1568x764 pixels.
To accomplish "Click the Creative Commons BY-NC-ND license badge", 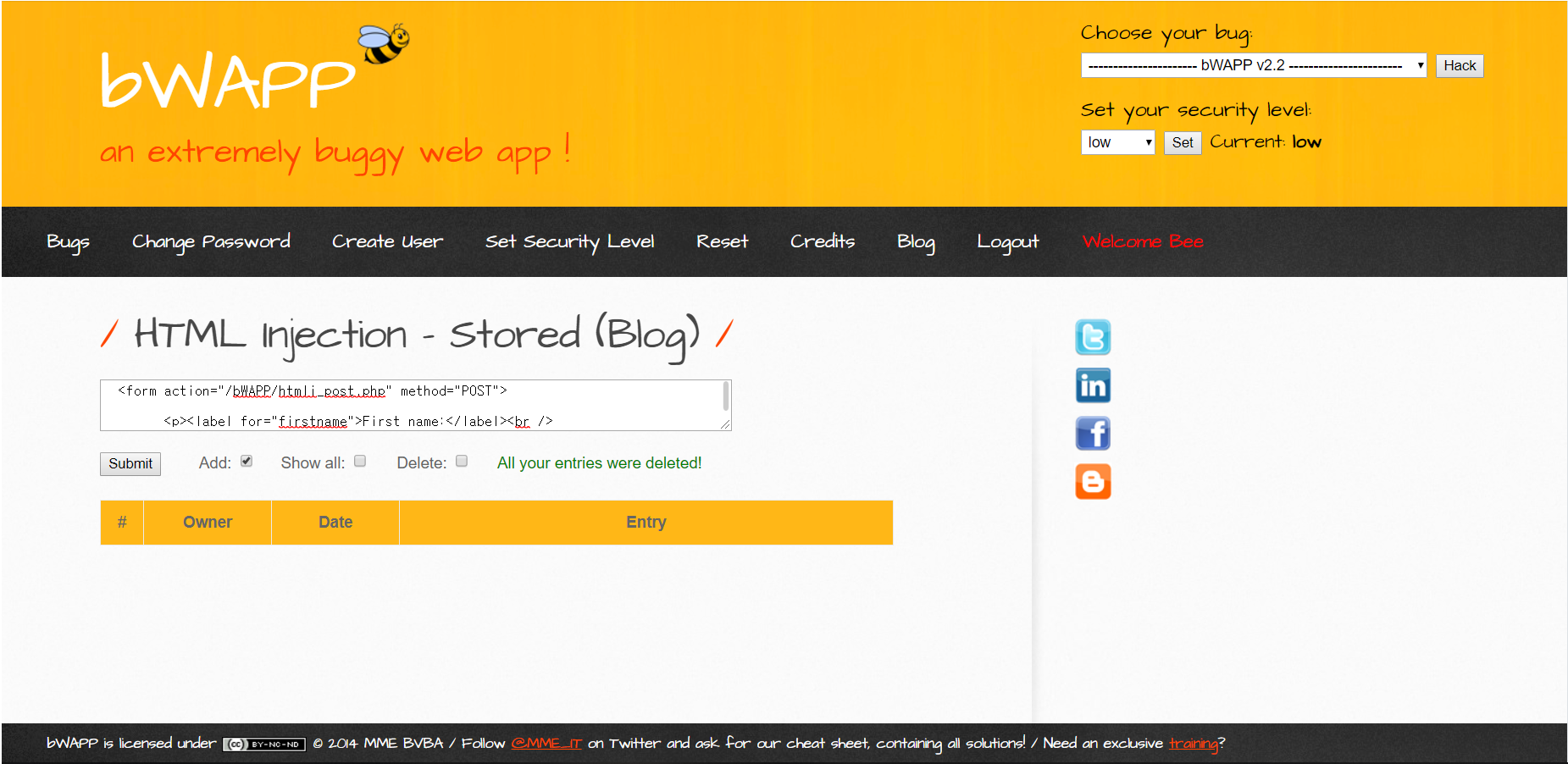I will tap(264, 745).
